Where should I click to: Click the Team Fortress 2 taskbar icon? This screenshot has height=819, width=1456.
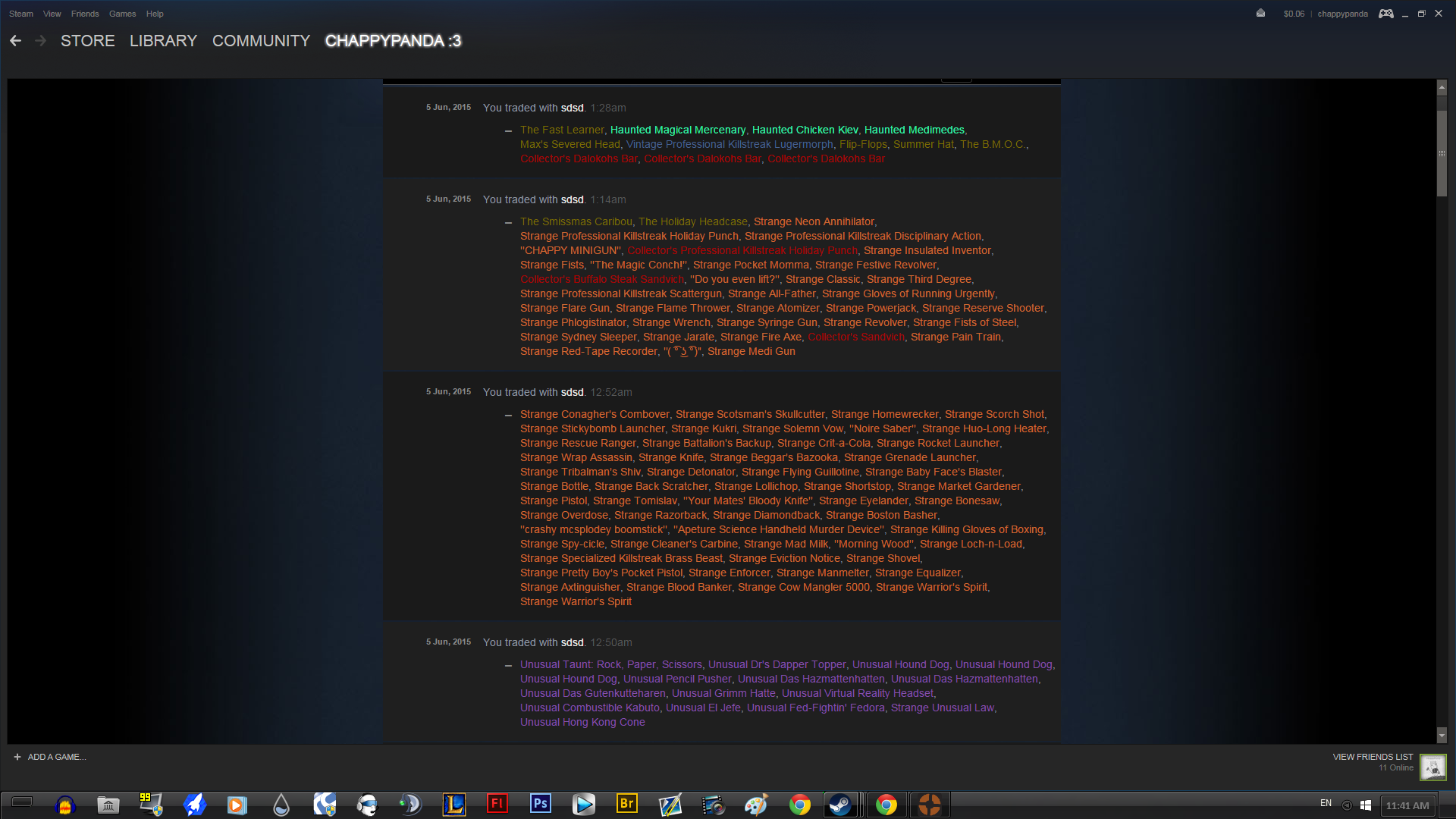tap(929, 804)
